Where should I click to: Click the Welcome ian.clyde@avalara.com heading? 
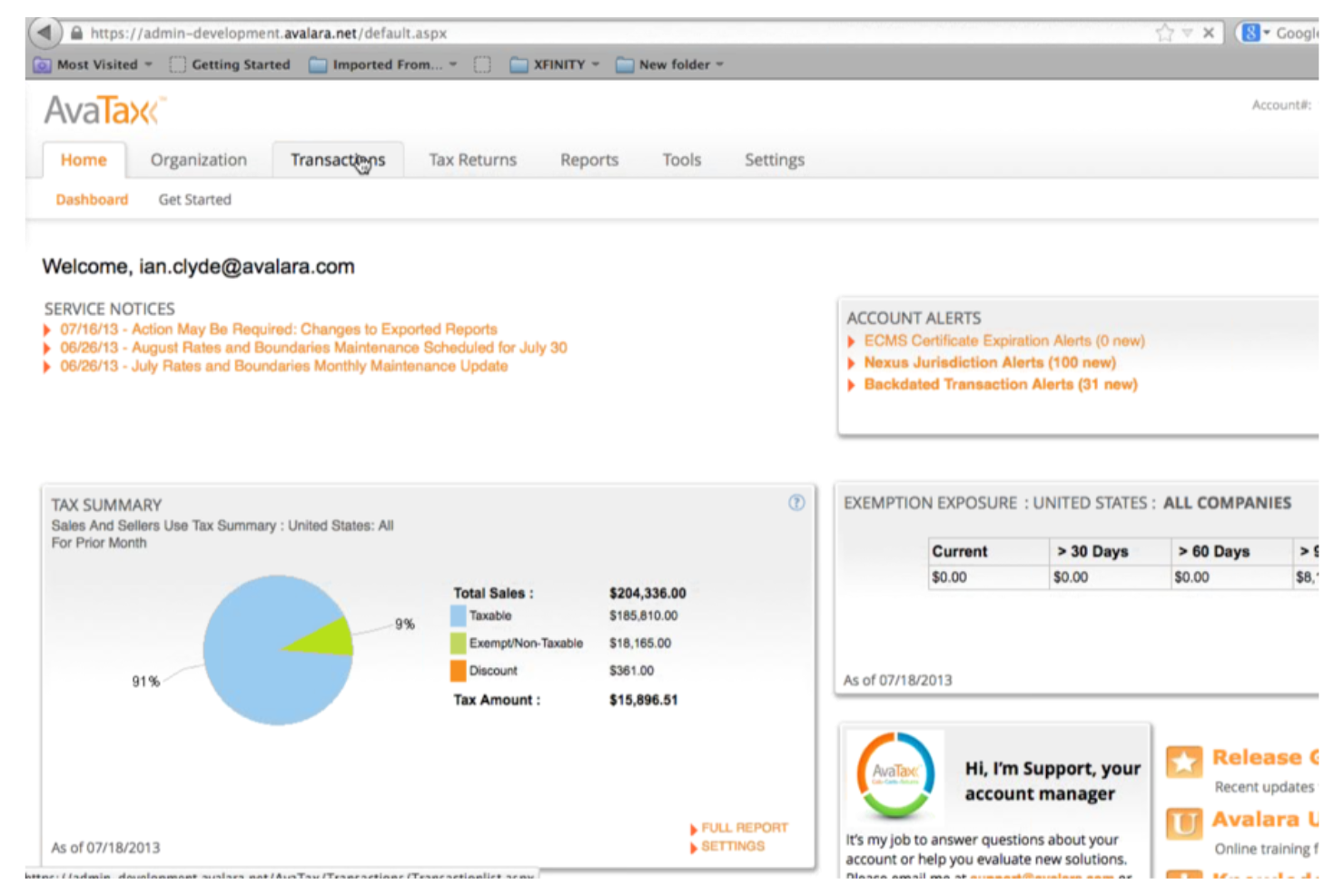(198, 267)
